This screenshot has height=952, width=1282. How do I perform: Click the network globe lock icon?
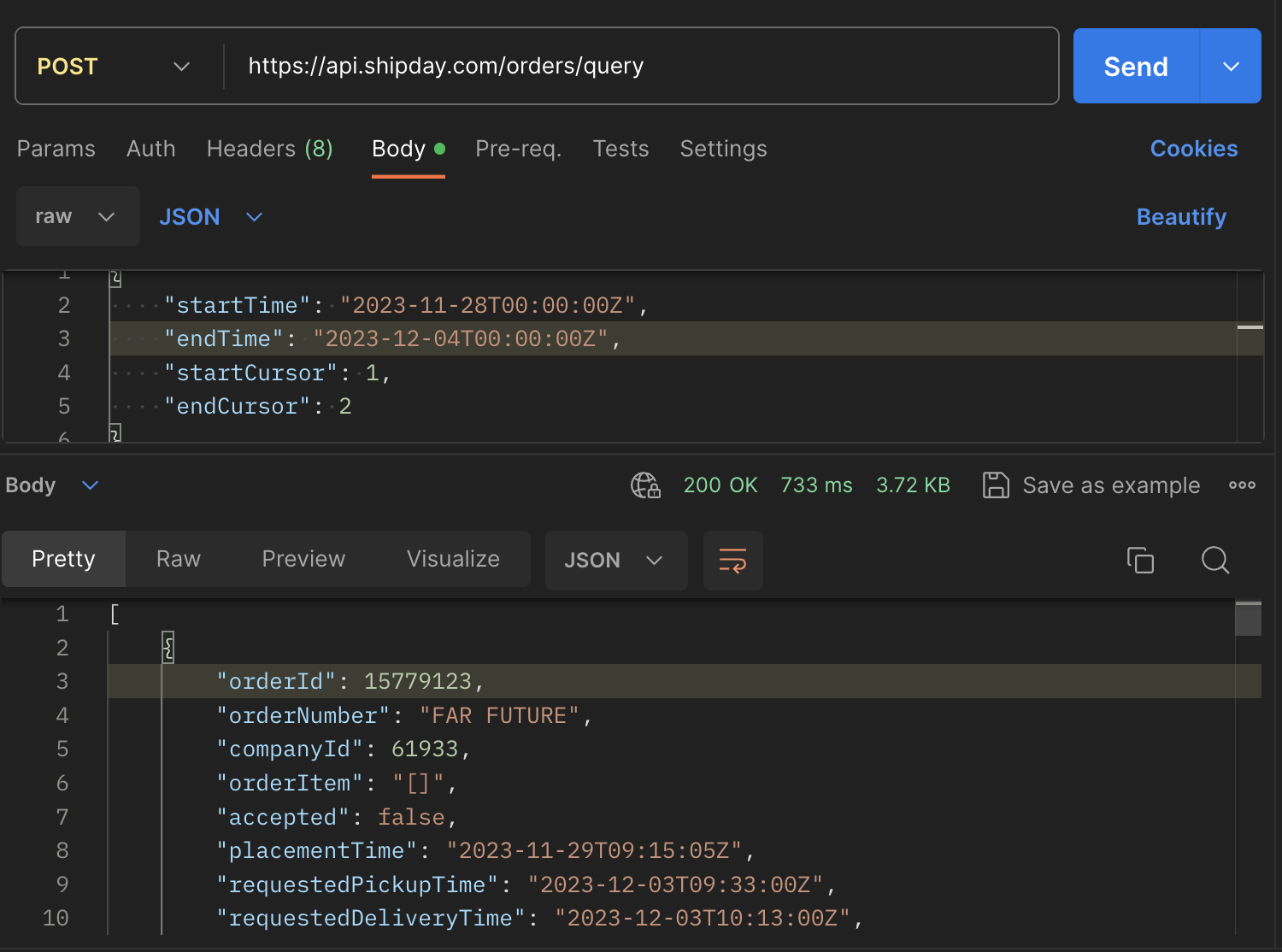pyautogui.click(x=645, y=485)
